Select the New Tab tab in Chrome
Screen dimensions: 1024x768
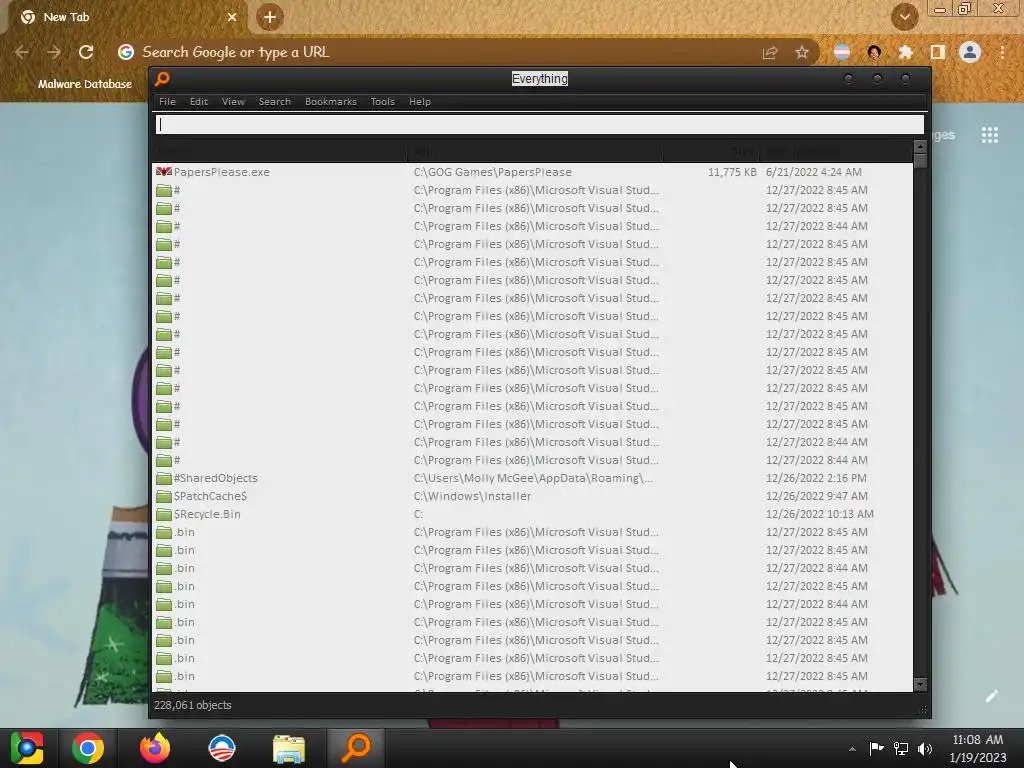click(124, 18)
